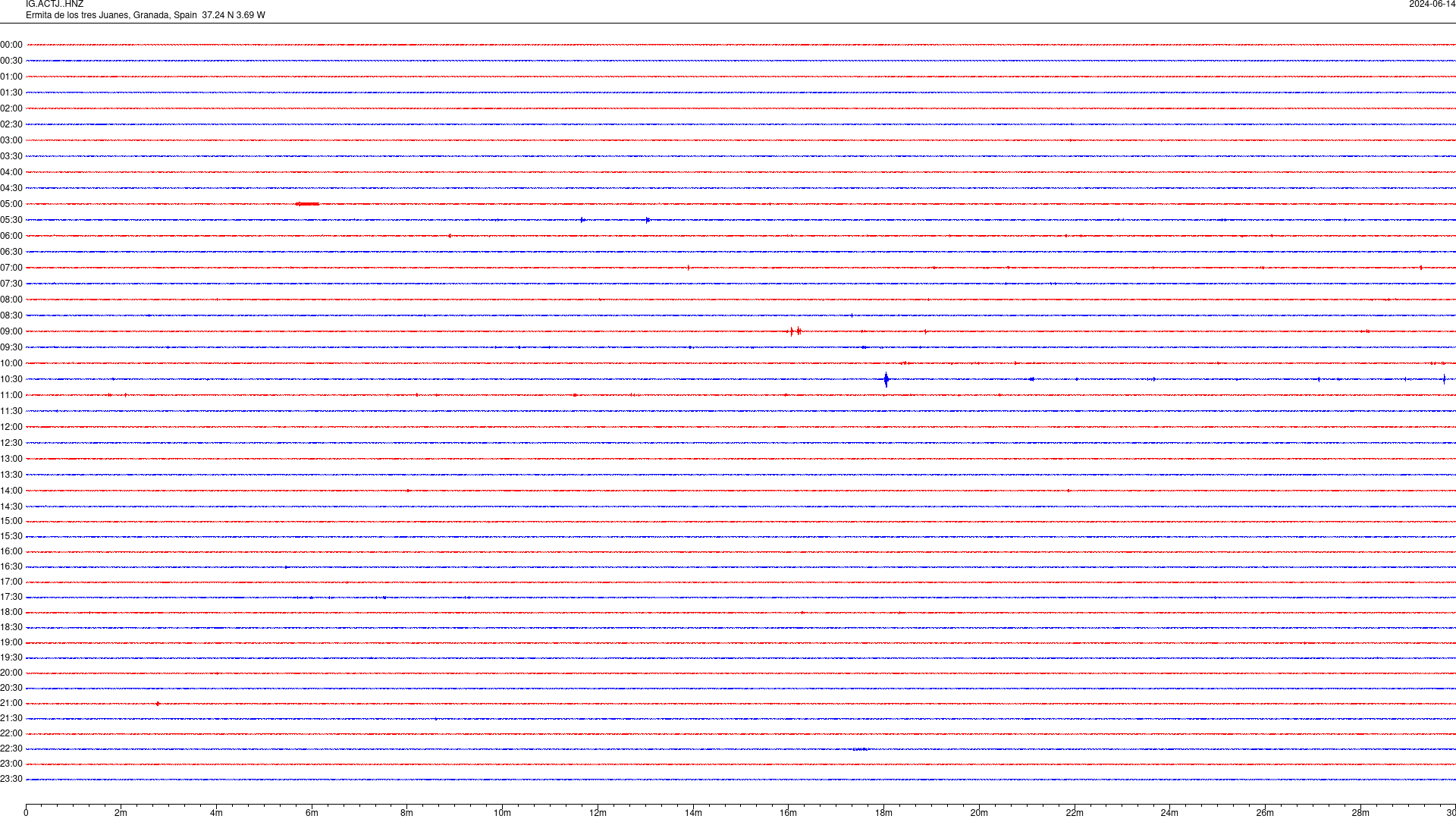Click the 04:00 trace time label

point(11,172)
